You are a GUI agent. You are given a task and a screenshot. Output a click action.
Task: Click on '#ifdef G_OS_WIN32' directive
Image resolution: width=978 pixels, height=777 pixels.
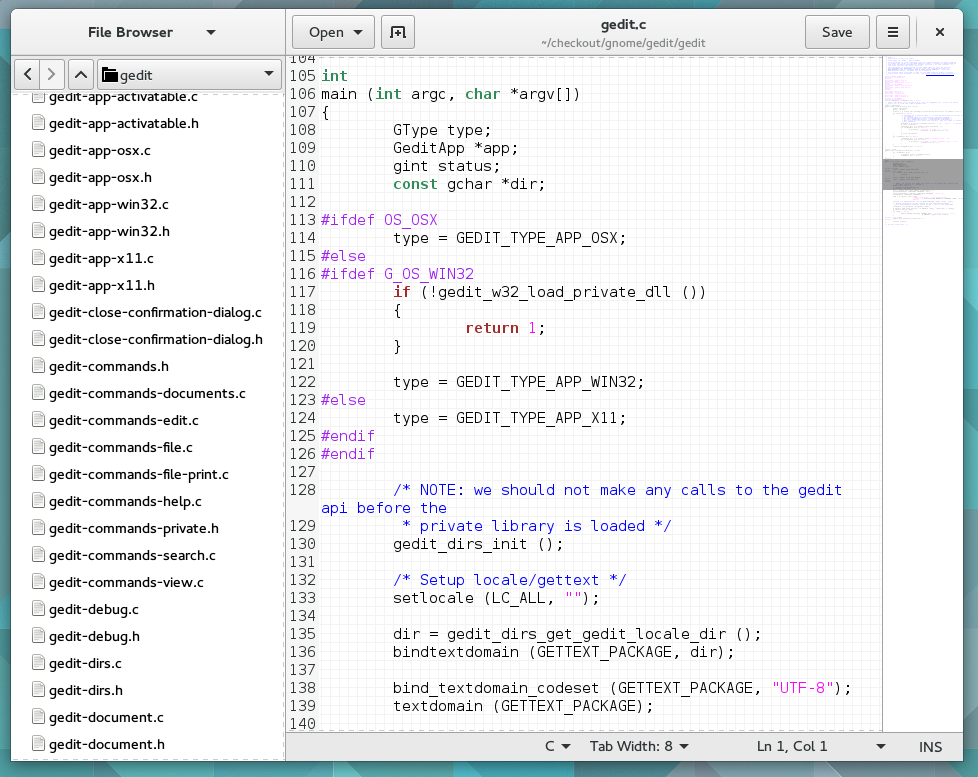[x=397, y=274]
